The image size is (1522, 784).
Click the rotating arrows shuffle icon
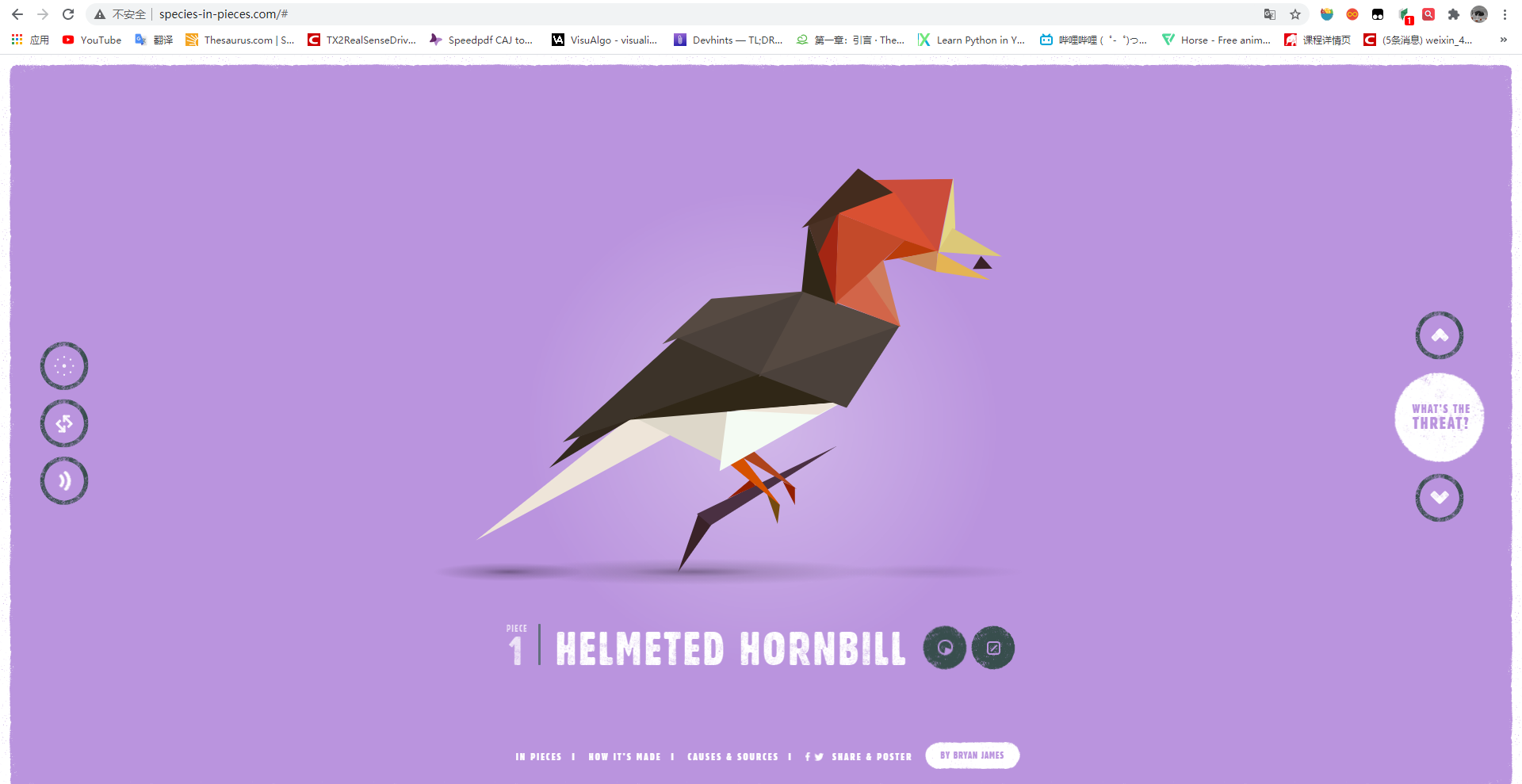click(64, 423)
